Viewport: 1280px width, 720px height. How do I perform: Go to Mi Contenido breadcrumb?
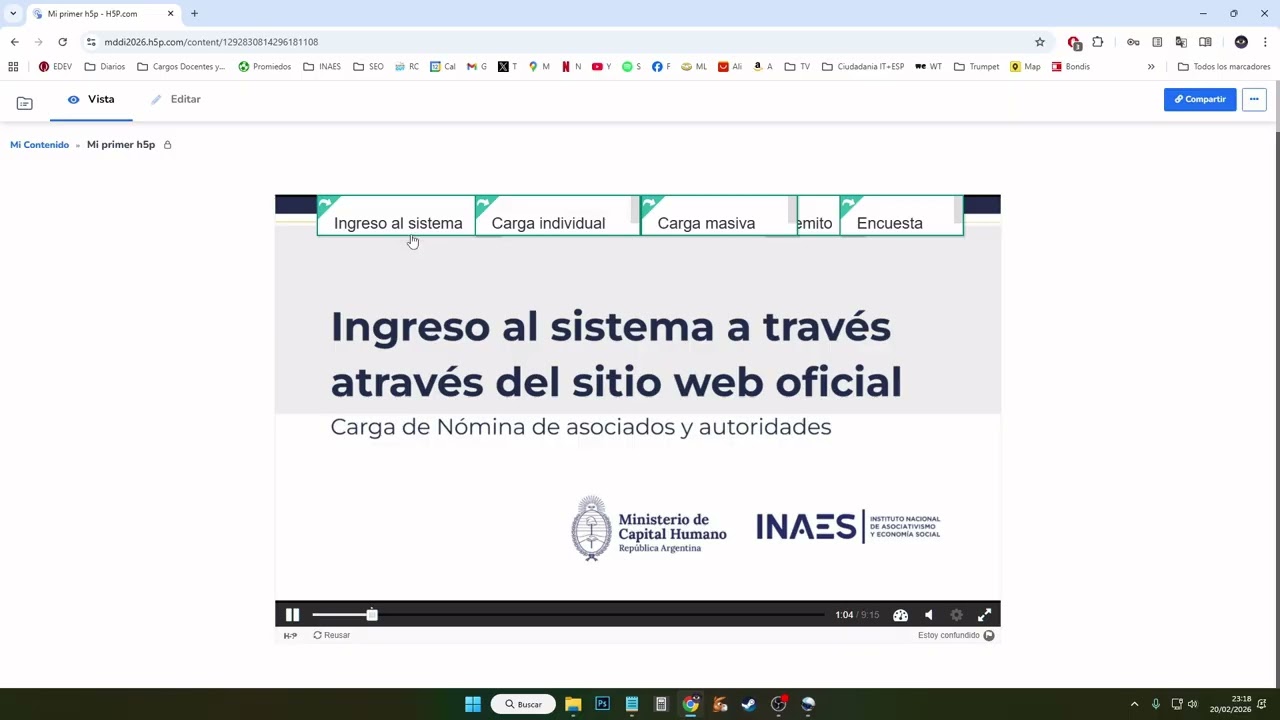40,145
